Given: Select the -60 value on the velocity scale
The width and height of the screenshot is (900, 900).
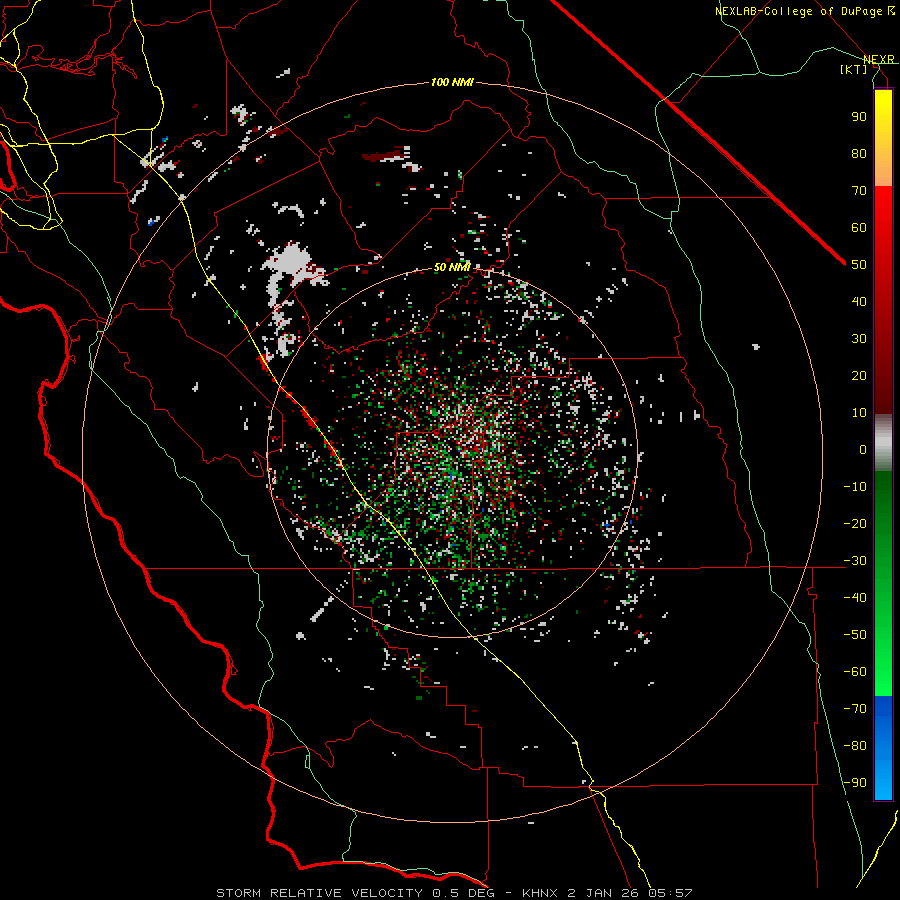Looking at the screenshot, I should coord(855,672).
